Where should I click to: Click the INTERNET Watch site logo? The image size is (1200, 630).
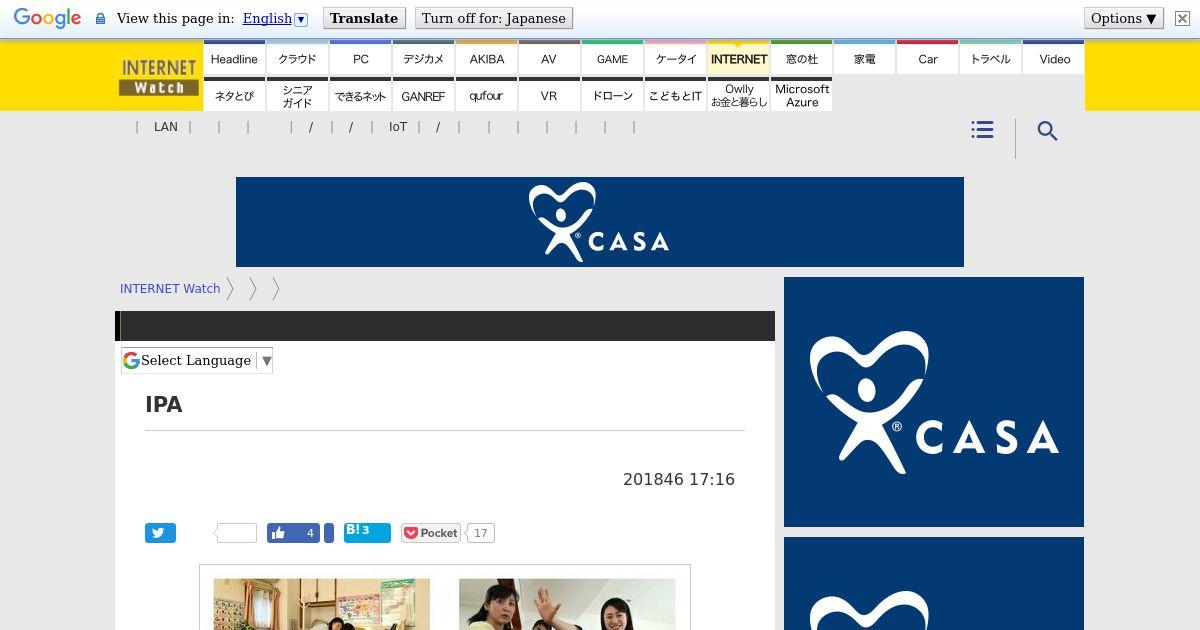[159, 76]
